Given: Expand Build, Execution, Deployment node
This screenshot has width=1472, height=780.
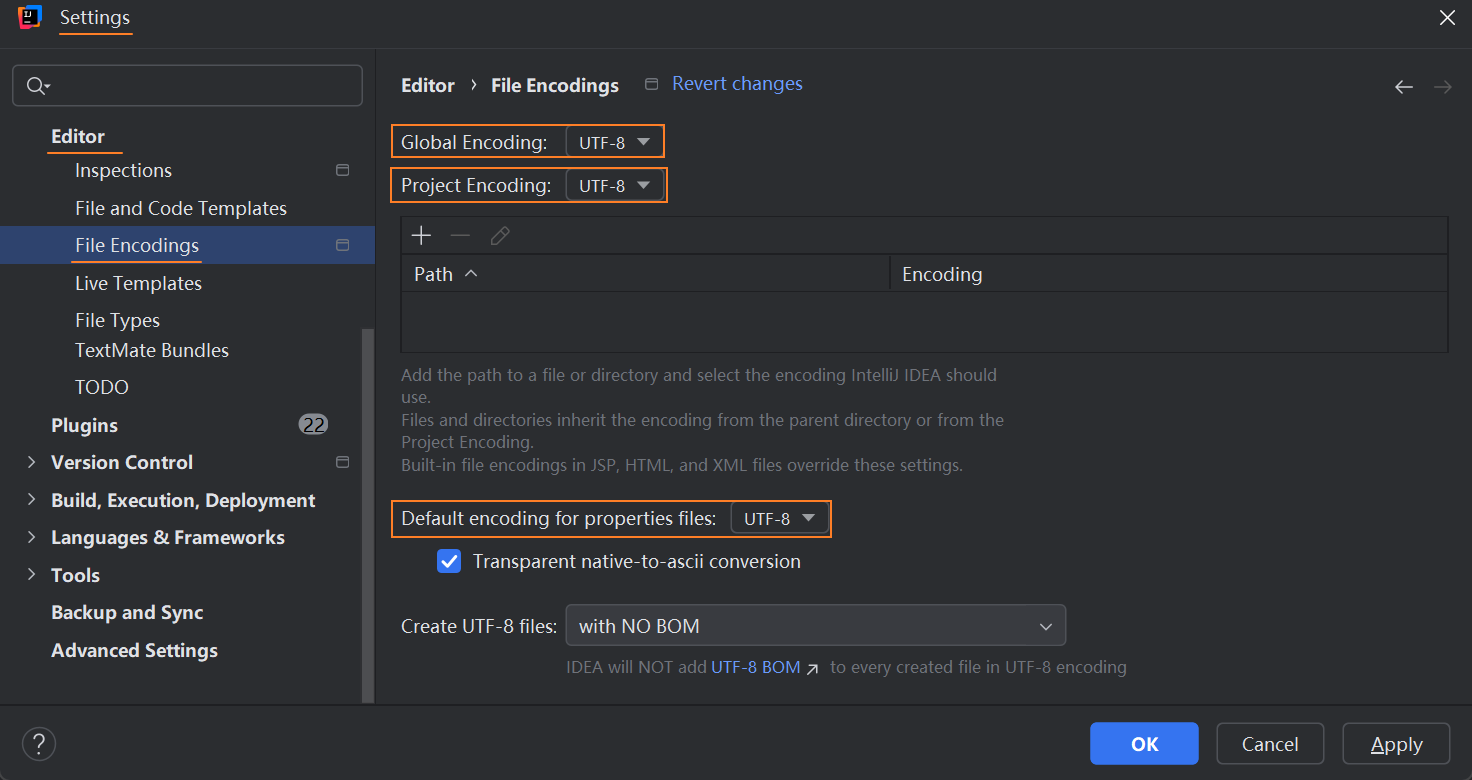Looking at the screenshot, I should (x=31, y=500).
